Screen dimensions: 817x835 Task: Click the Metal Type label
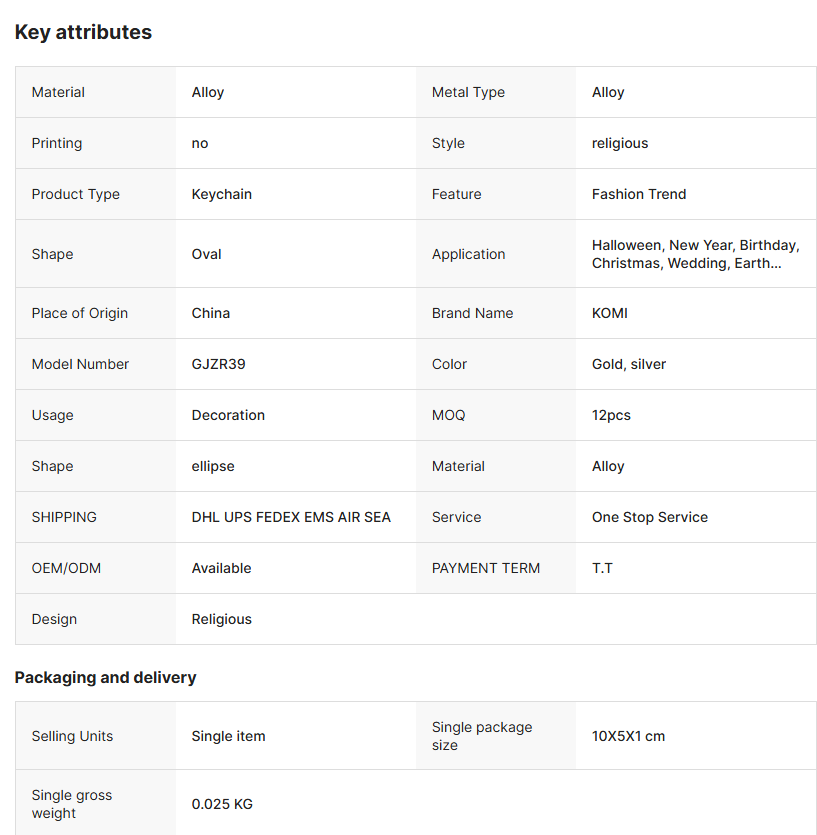(x=468, y=92)
